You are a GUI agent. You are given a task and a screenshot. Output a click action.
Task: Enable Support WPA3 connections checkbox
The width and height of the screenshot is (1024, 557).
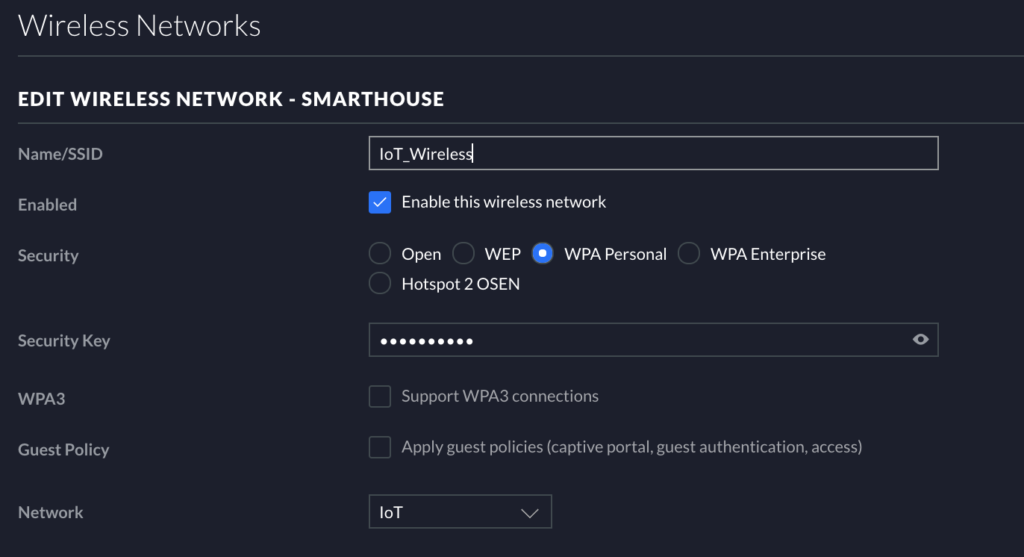coord(380,397)
